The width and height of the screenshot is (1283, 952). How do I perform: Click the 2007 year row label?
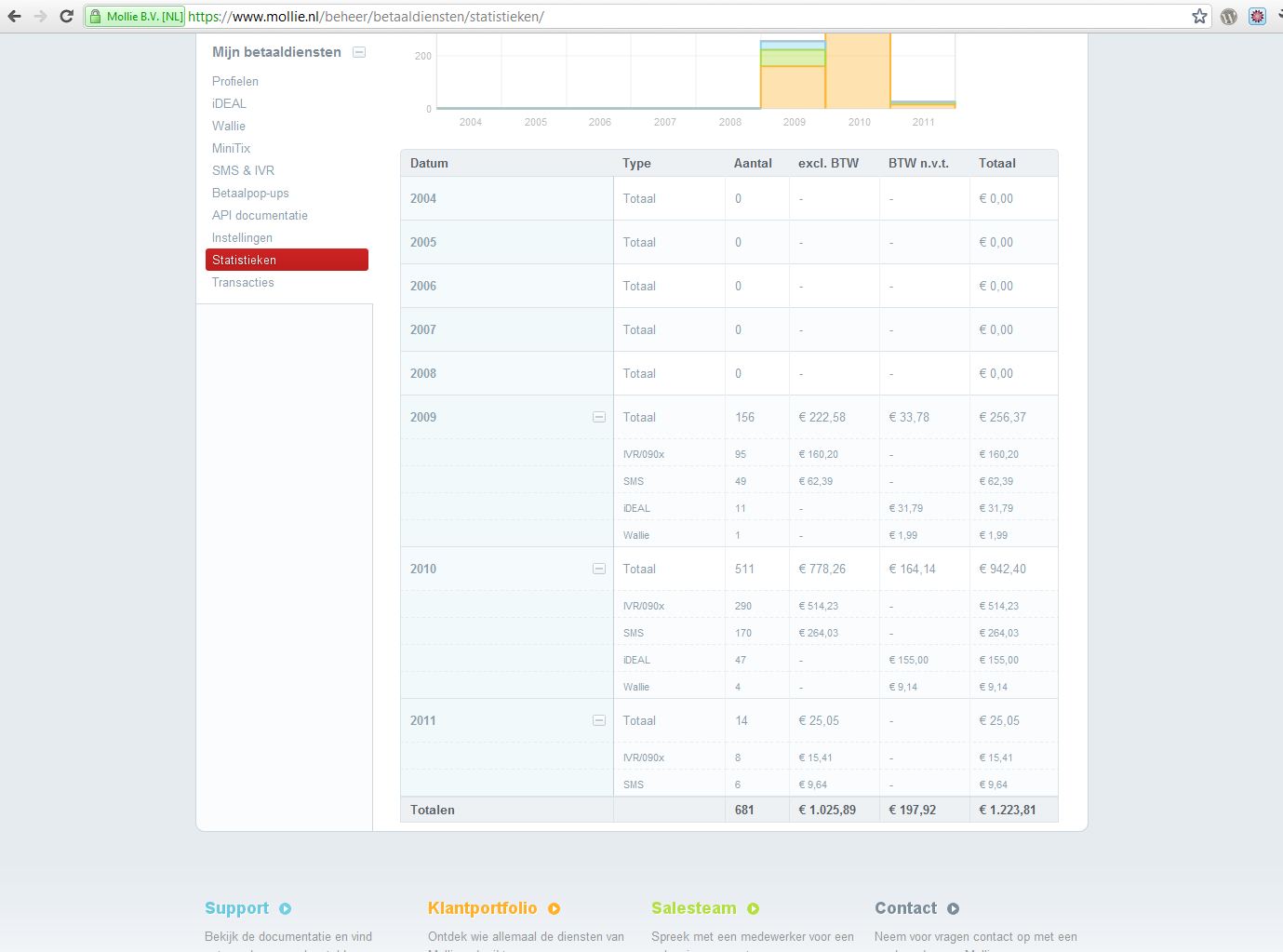point(423,329)
